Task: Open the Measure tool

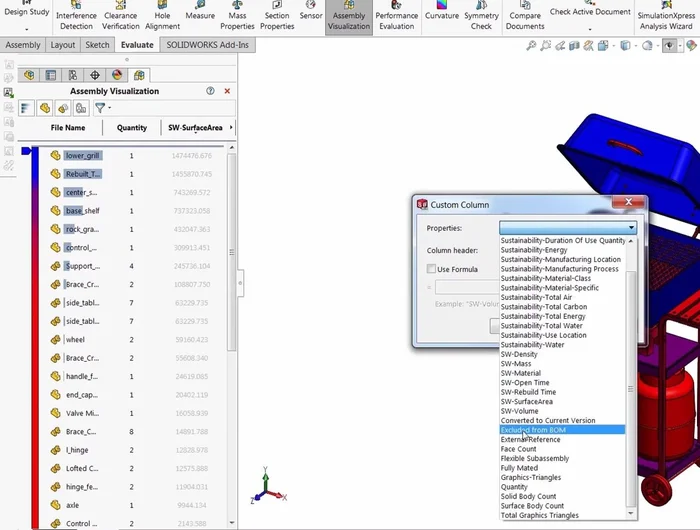Action: pyautogui.click(x=200, y=14)
